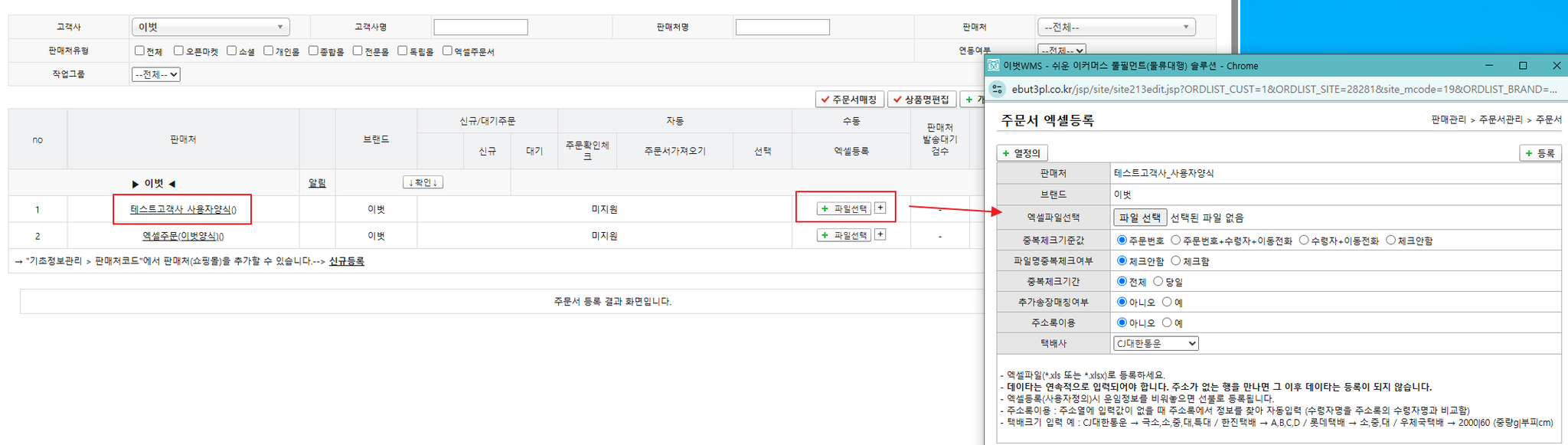Select 체크안함 radio in 중복체크기준값 row

pos(1390,240)
